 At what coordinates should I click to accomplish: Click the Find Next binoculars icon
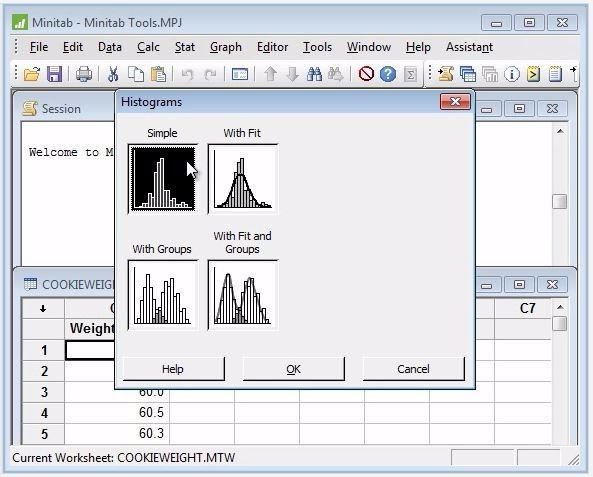335,74
